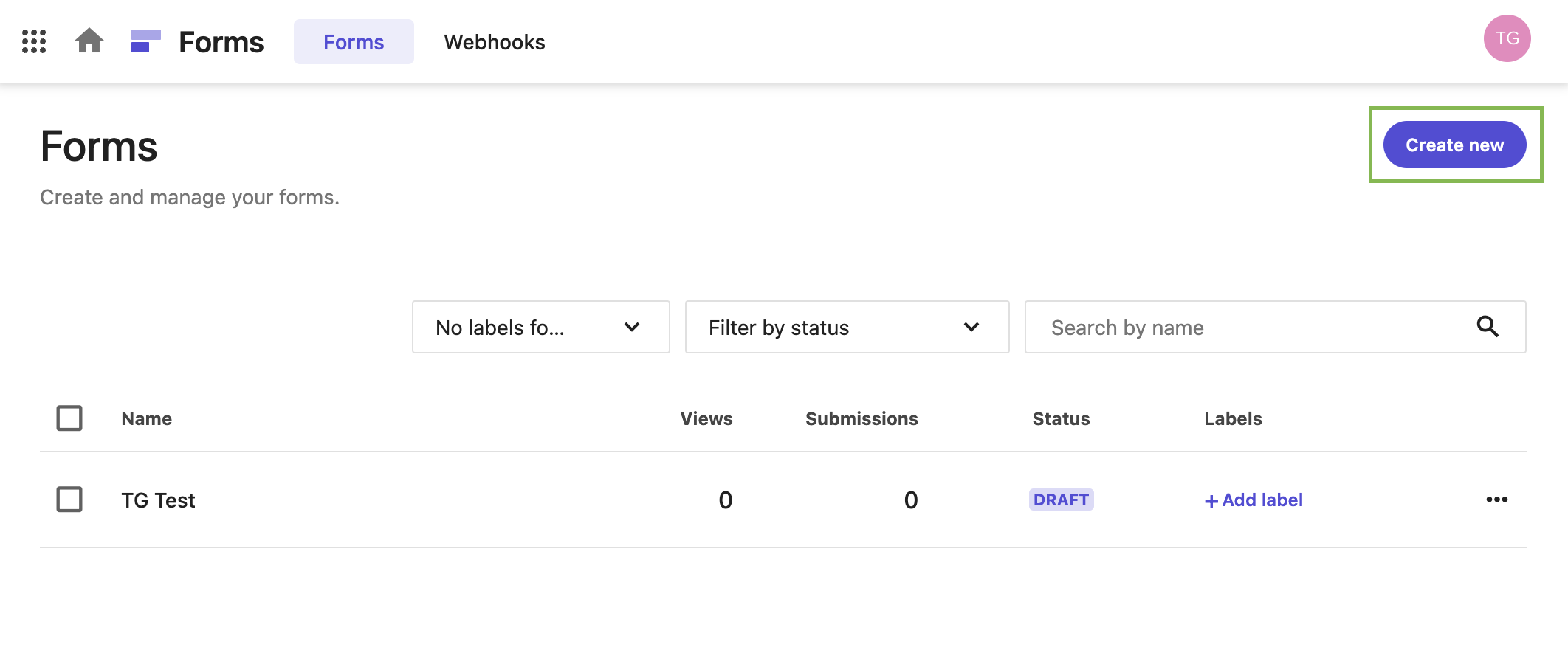Viewport: 1568px width, 667px height.
Task: Click the Forms app logo icon
Action: coord(144,41)
